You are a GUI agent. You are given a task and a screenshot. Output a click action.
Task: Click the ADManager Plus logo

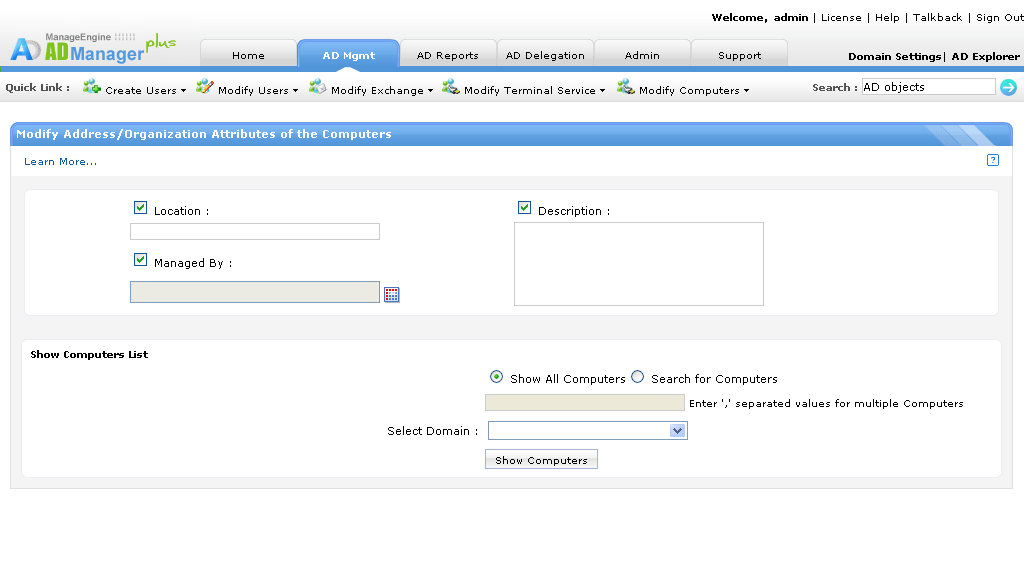pyautogui.click(x=90, y=48)
